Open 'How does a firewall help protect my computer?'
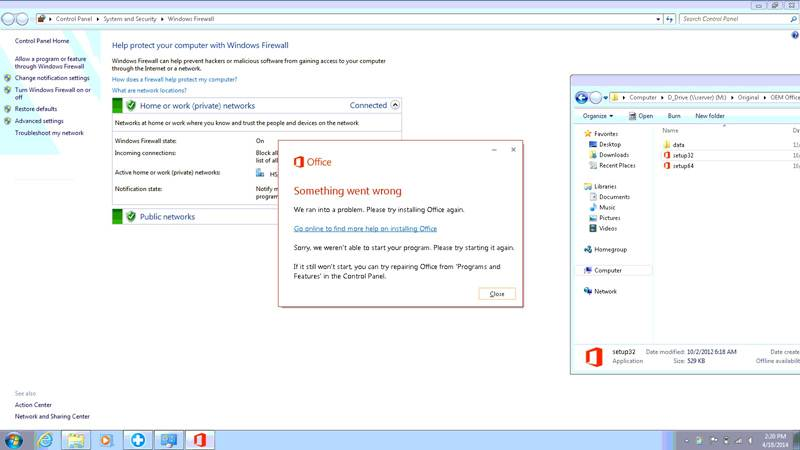This screenshot has height=450, width=800. 174,80
